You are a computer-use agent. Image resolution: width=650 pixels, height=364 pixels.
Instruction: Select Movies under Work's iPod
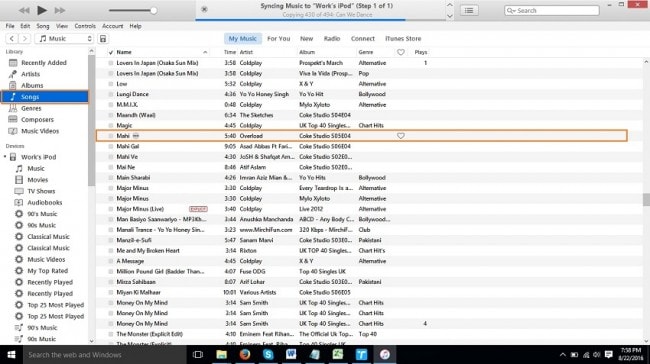(37, 180)
